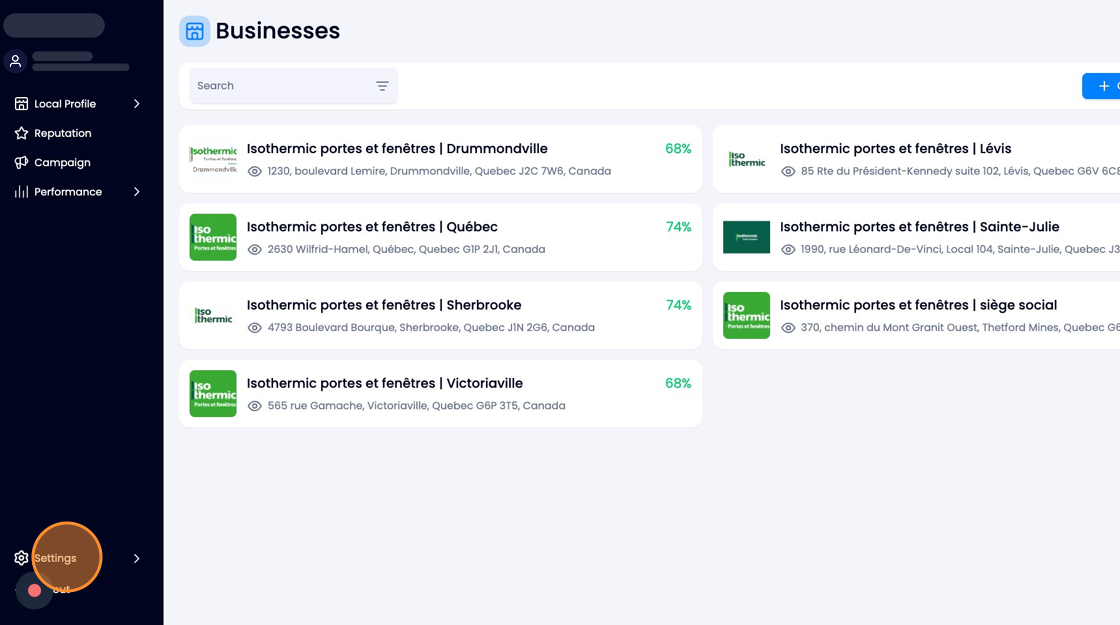The height and width of the screenshot is (625, 1120).
Task: Click the 74% score on Québec card
Action: pyautogui.click(x=679, y=226)
